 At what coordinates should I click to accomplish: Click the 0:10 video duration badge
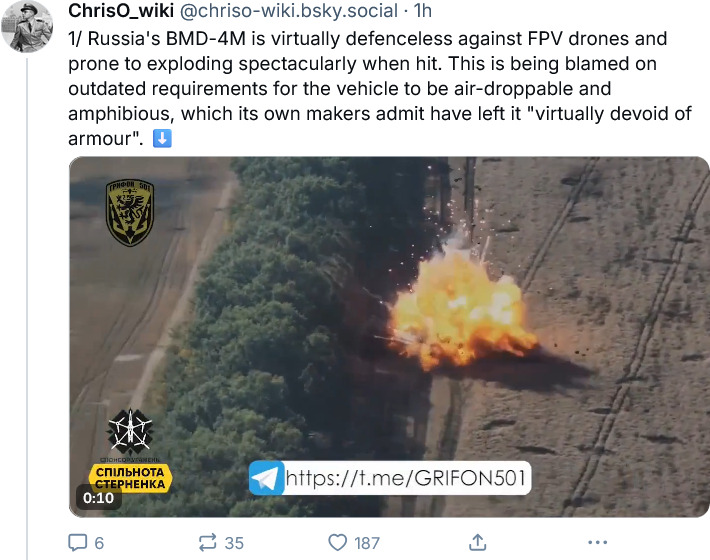pos(98,498)
